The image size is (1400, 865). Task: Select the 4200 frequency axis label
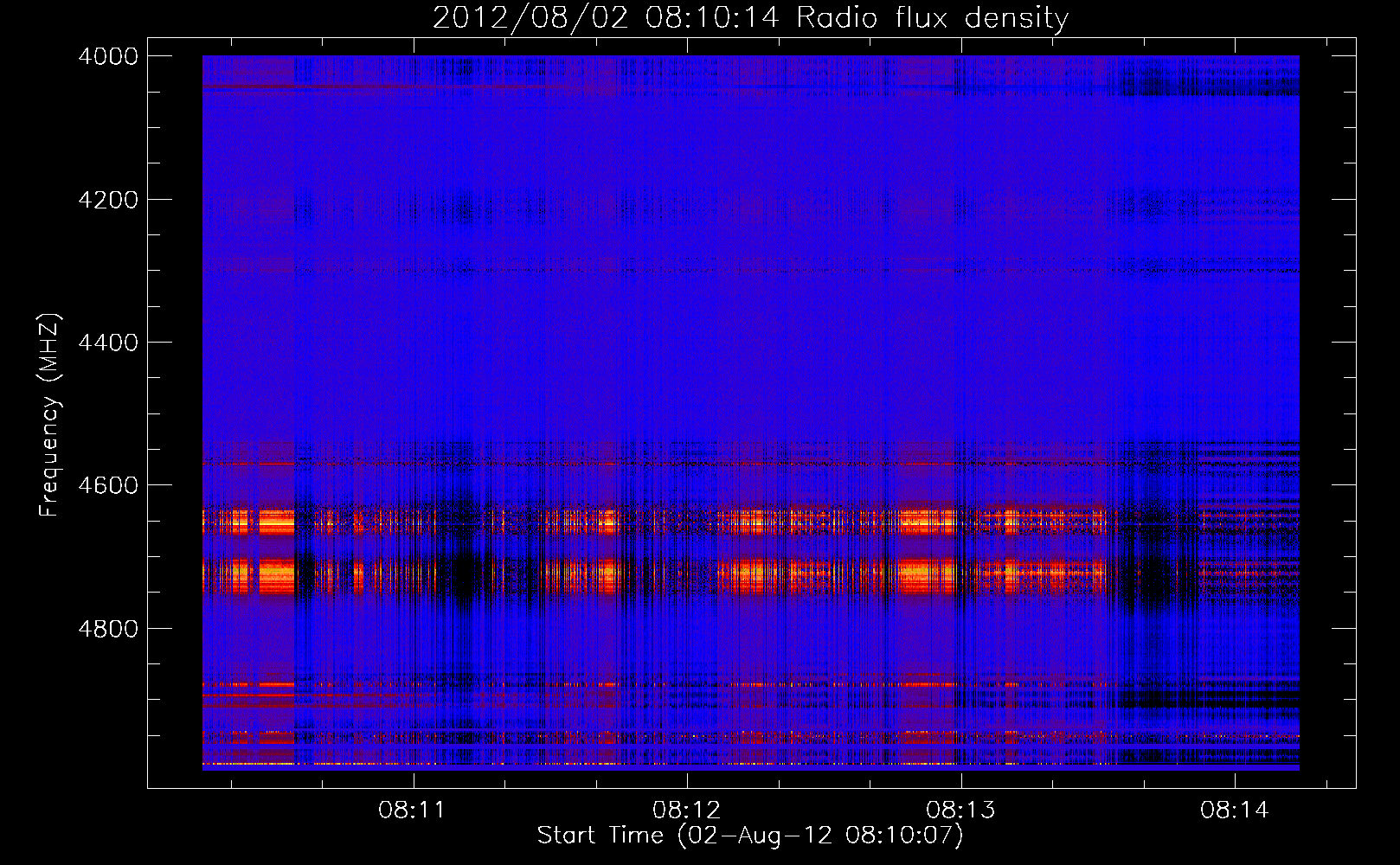pos(108,200)
